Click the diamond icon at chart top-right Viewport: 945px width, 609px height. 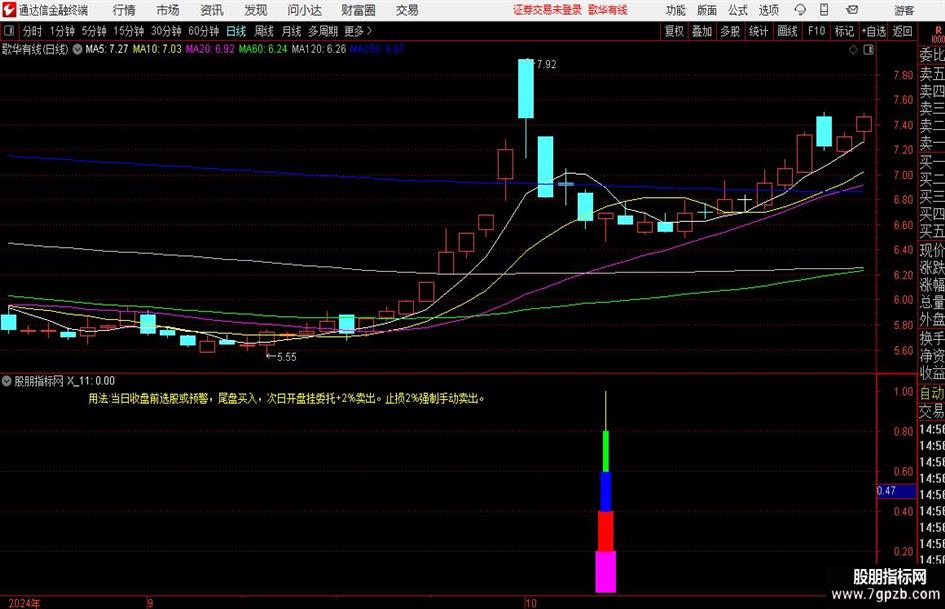click(x=853, y=50)
